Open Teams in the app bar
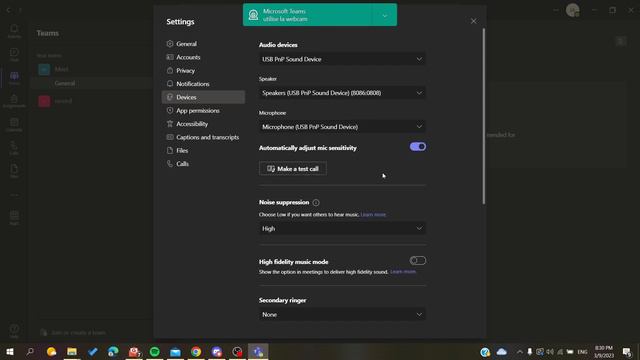This screenshot has height=360, width=640. (14, 78)
